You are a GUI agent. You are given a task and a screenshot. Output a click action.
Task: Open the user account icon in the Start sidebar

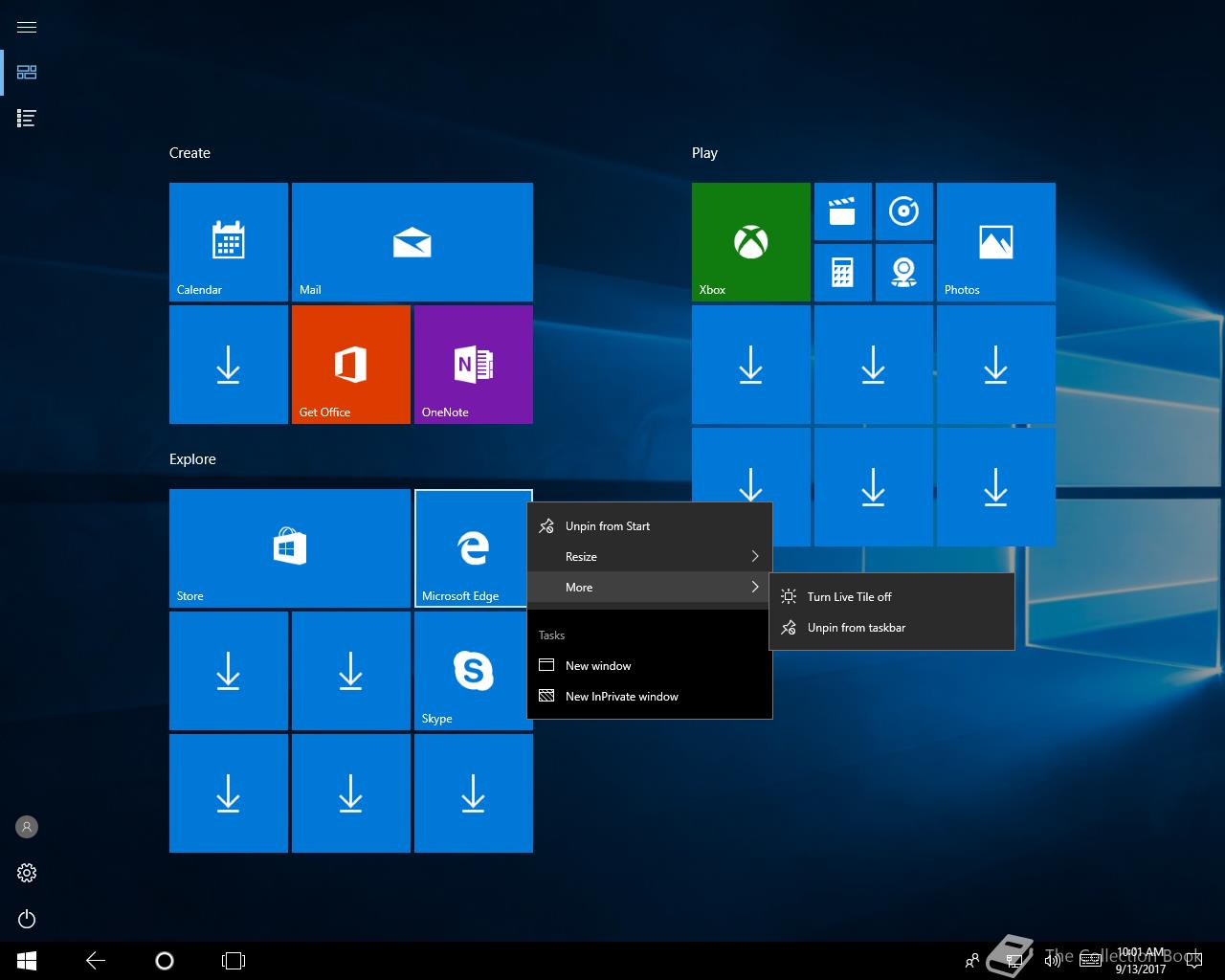[x=27, y=827]
